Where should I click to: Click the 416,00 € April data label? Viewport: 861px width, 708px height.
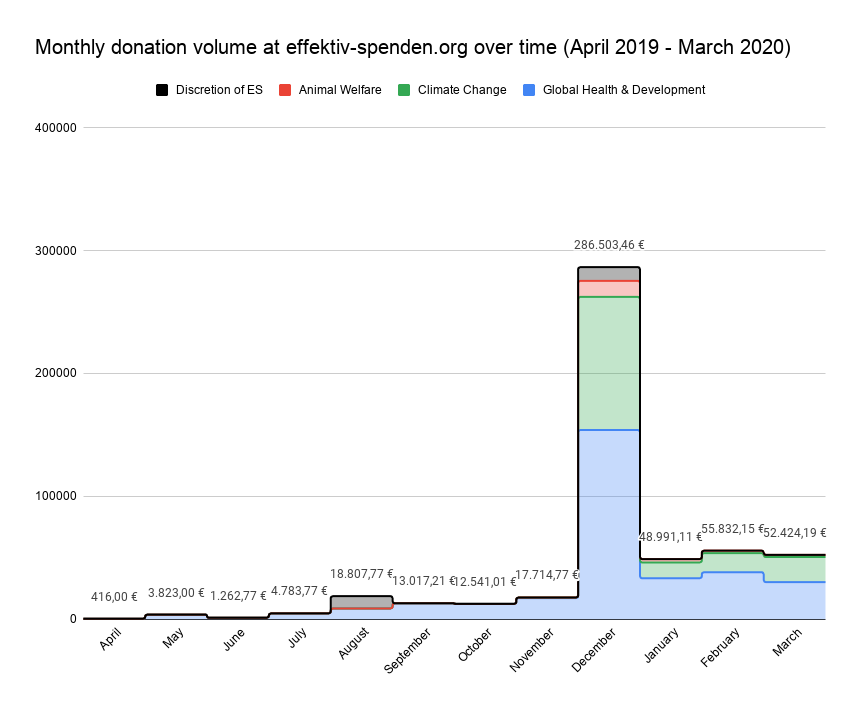tap(114, 597)
